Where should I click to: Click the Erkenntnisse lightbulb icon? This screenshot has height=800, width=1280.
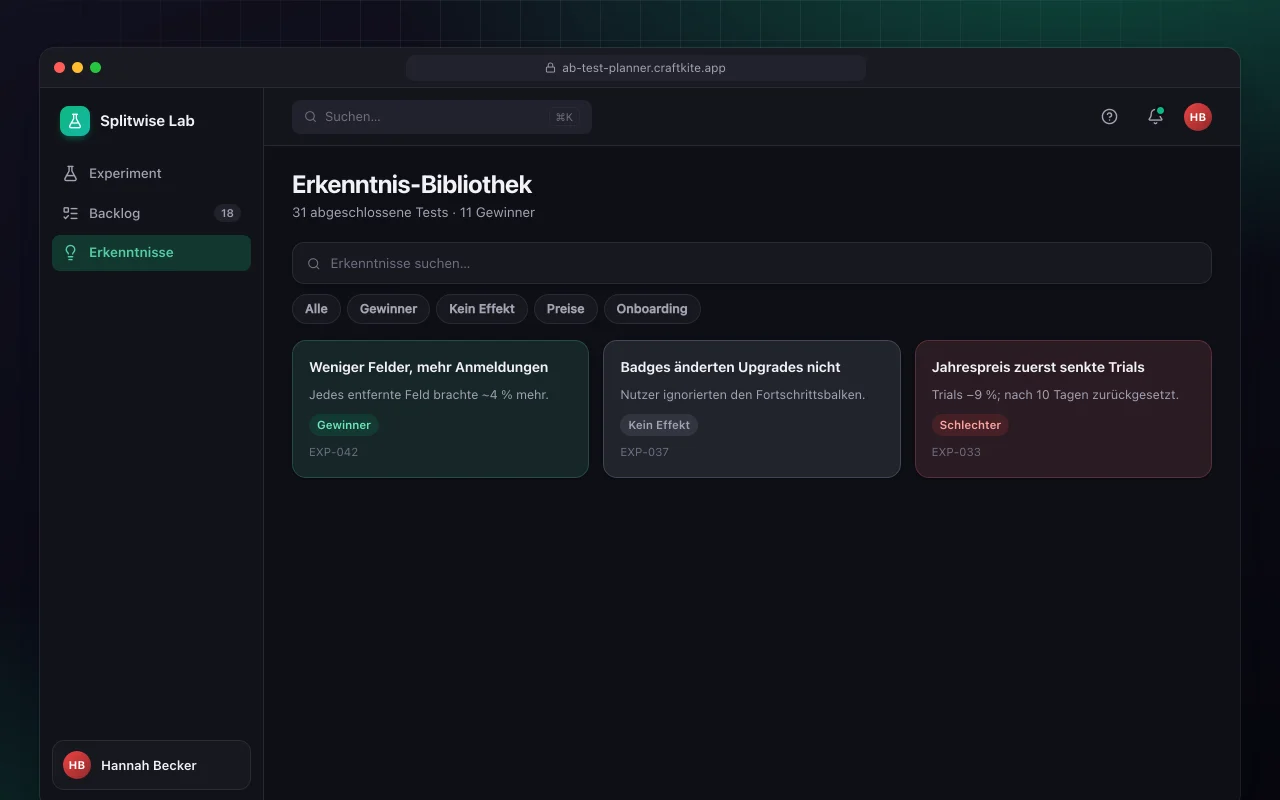(70, 253)
